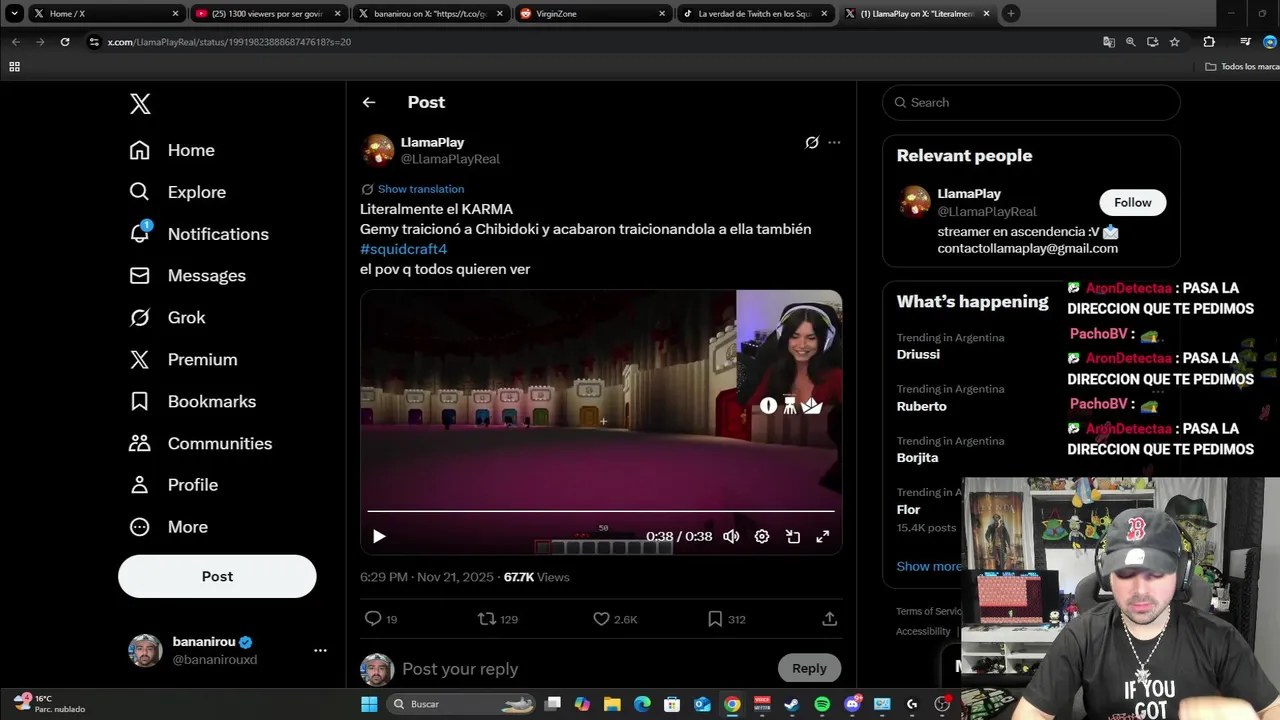Viewport: 1280px width, 720px height.
Task: Click the white Post button
Action: tap(217, 576)
